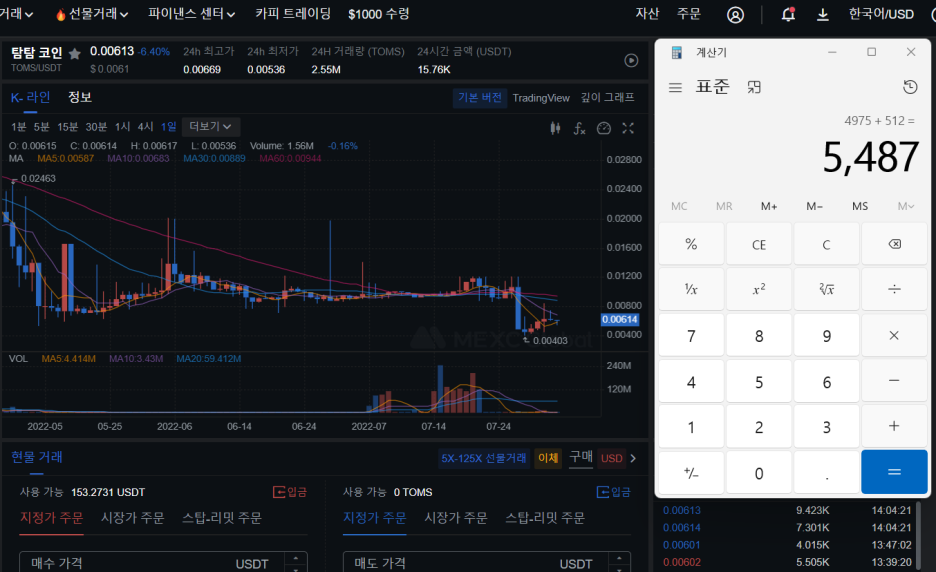Select the 1시 timeframe
Viewport: 936px width, 572px height.
[122, 127]
